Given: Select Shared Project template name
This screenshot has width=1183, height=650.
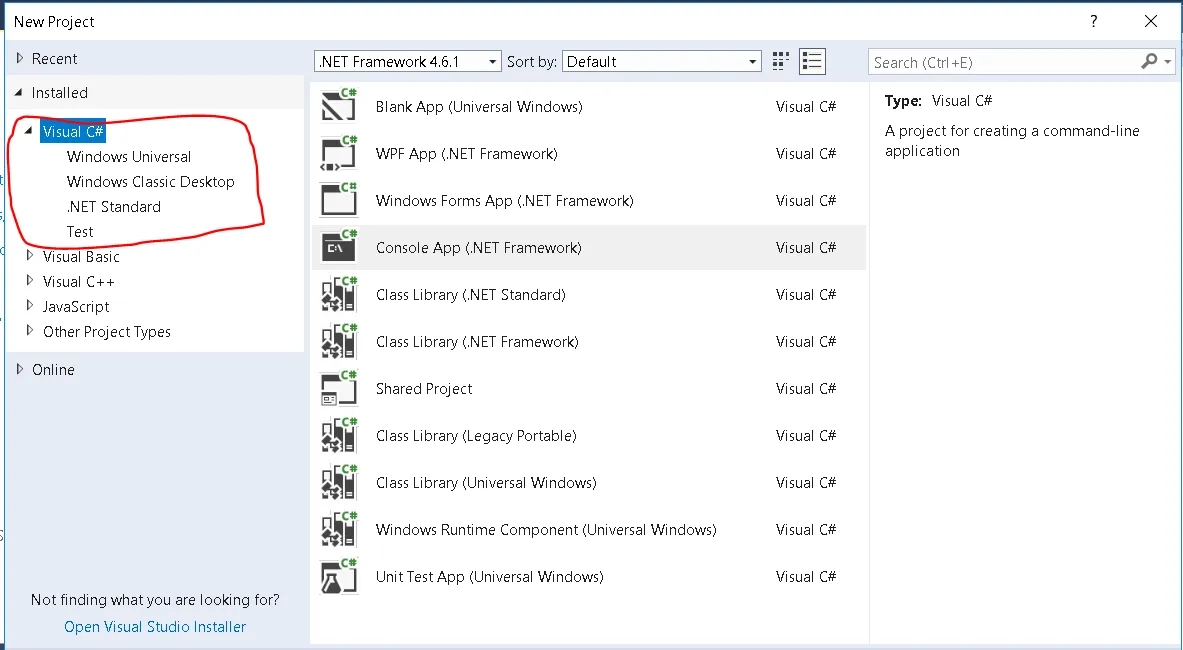Looking at the screenshot, I should [x=424, y=388].
